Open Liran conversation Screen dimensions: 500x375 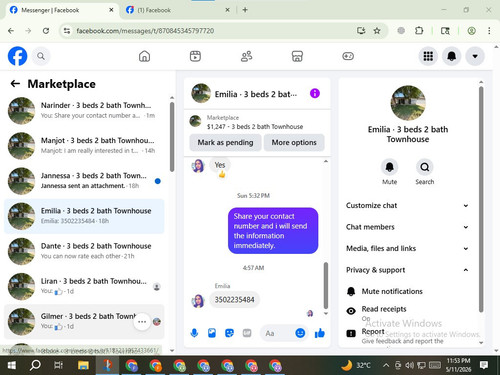84,286
